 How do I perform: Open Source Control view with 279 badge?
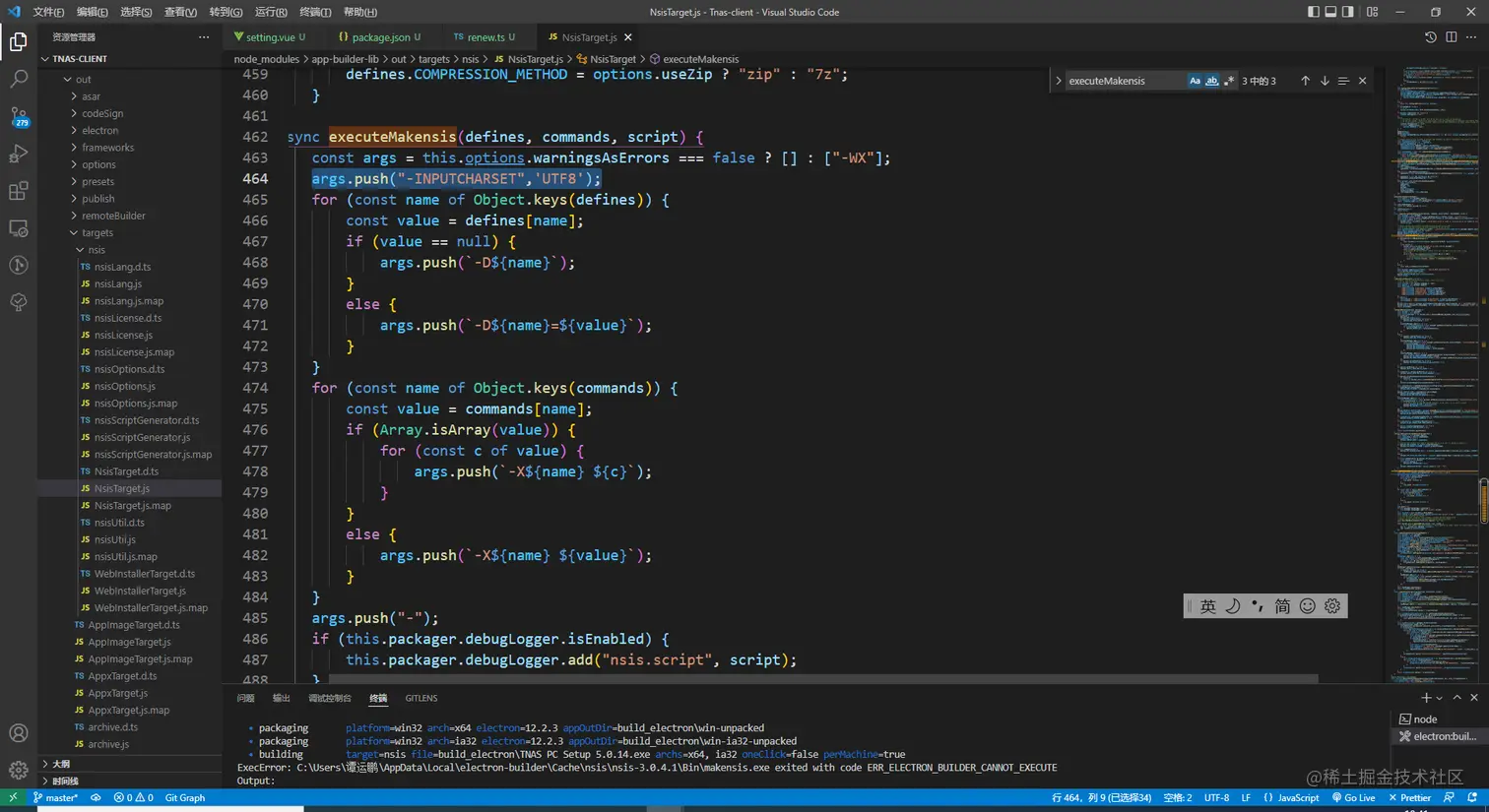tap(18, 116)
